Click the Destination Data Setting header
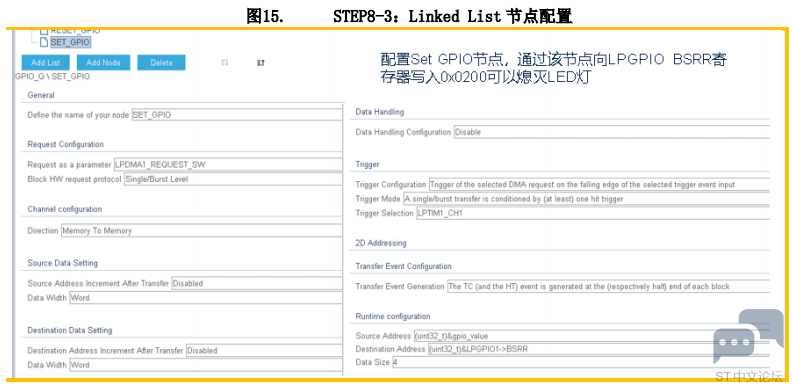Image resolution: width=792 pixels, height=392 pixels. [70, 330]
